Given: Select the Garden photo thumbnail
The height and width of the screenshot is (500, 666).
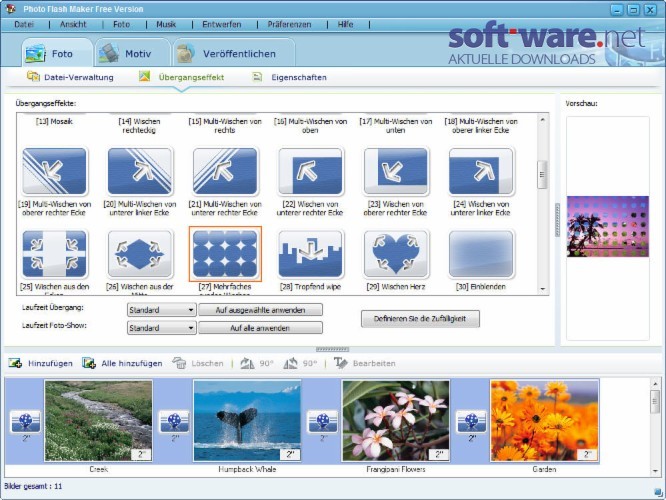Looking at the screenshot, I should click(545, 421).
